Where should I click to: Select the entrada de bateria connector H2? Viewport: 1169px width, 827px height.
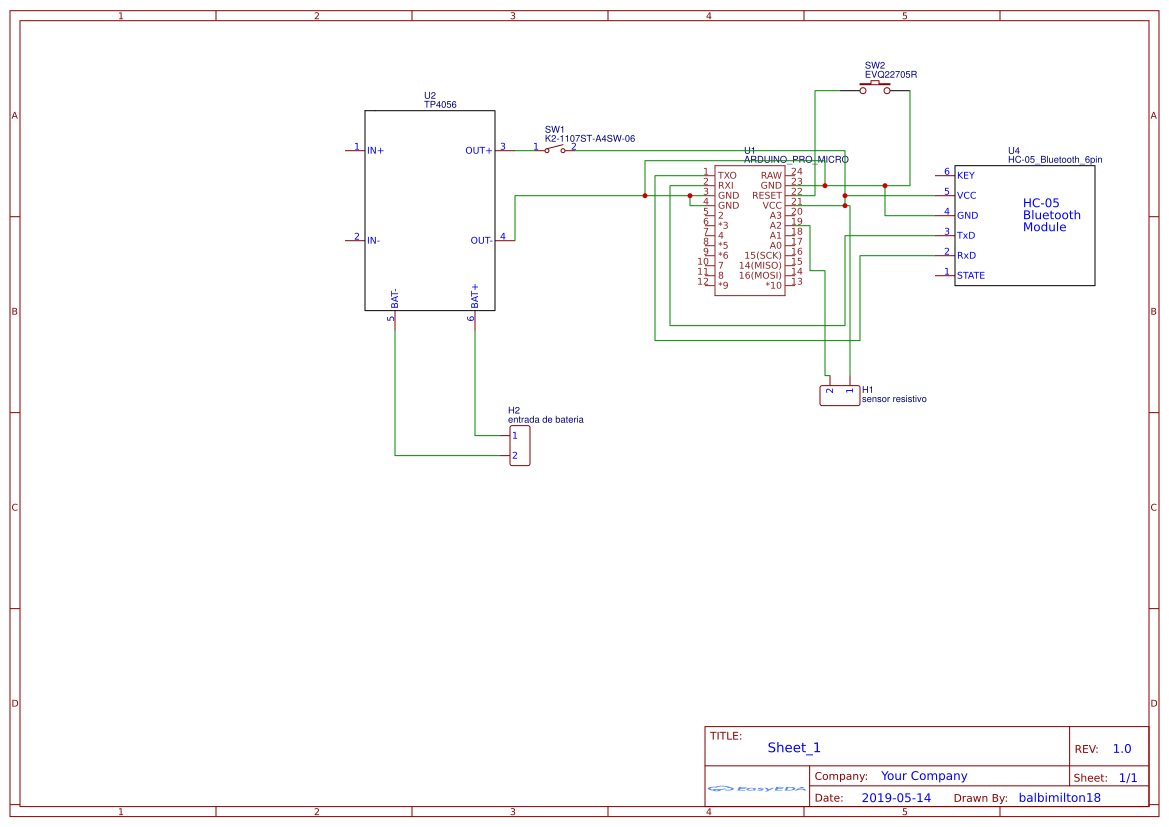pos(520,445)
